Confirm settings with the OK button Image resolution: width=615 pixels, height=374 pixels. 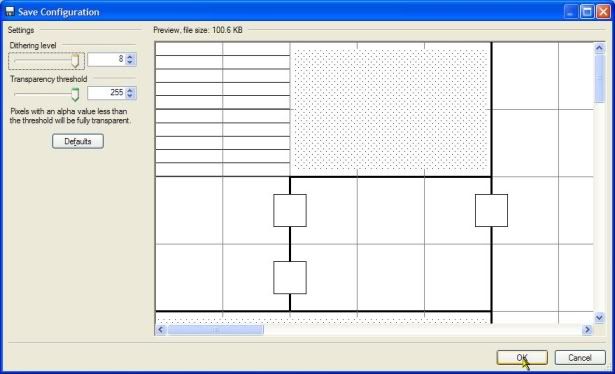[522, 357]
